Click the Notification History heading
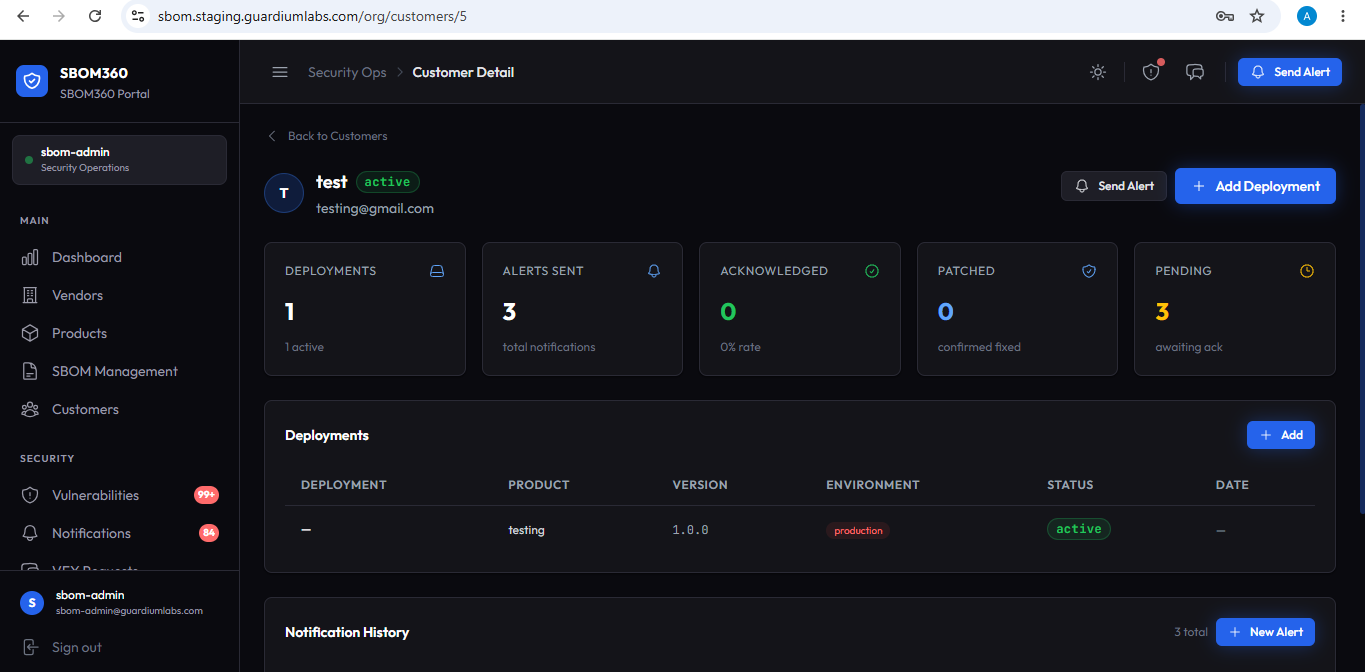The image size is (1365, 672). pyautogui.click(x=347, y=632)
